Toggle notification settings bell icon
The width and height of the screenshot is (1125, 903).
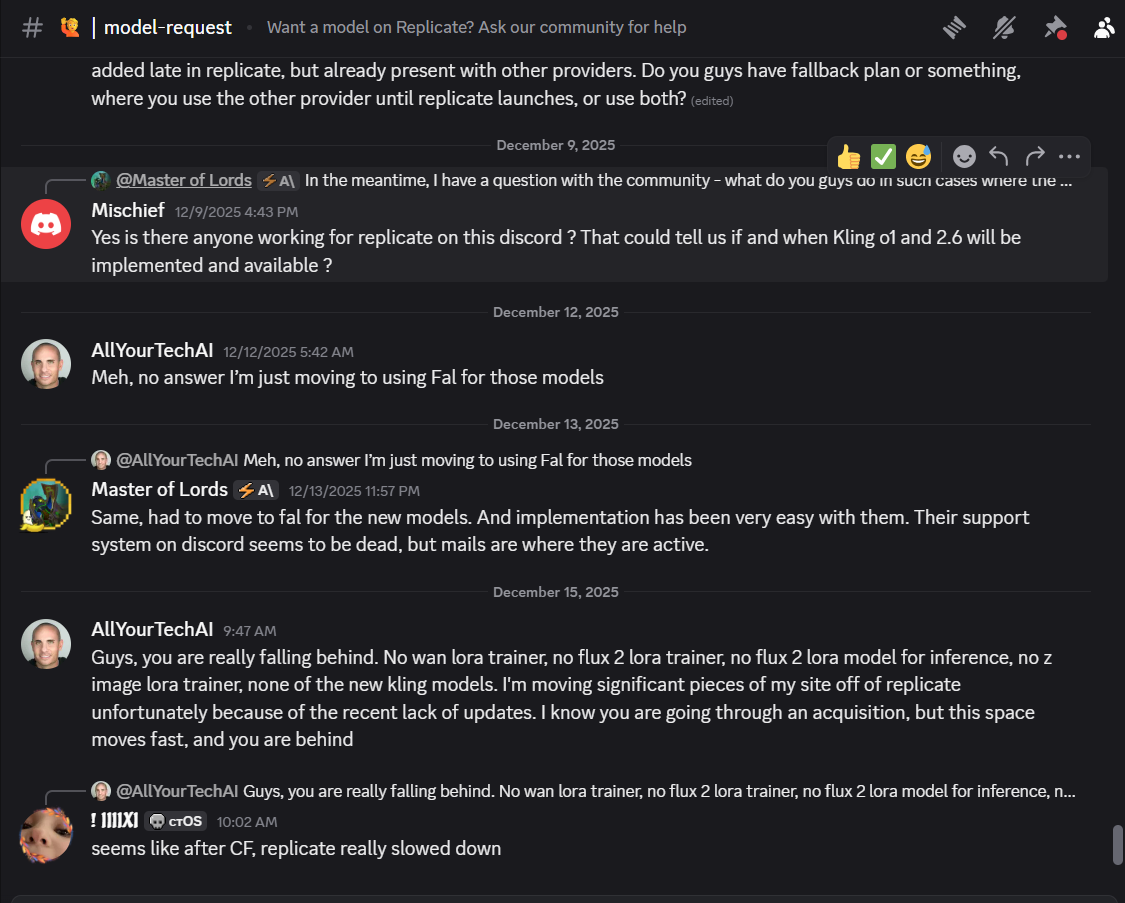1004,28
